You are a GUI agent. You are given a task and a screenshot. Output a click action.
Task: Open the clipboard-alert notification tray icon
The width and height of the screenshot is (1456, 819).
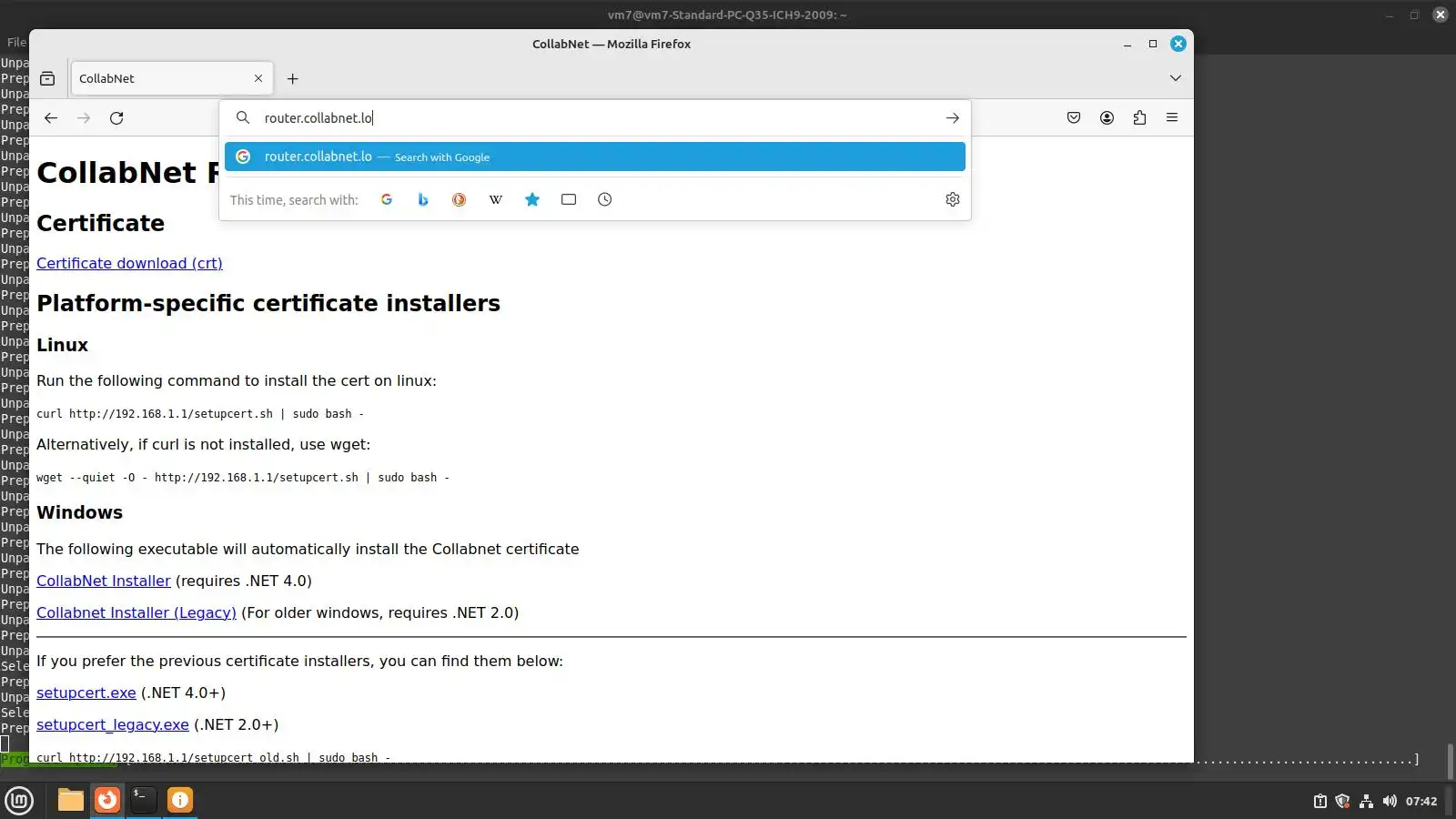(x=1320, y=801)
